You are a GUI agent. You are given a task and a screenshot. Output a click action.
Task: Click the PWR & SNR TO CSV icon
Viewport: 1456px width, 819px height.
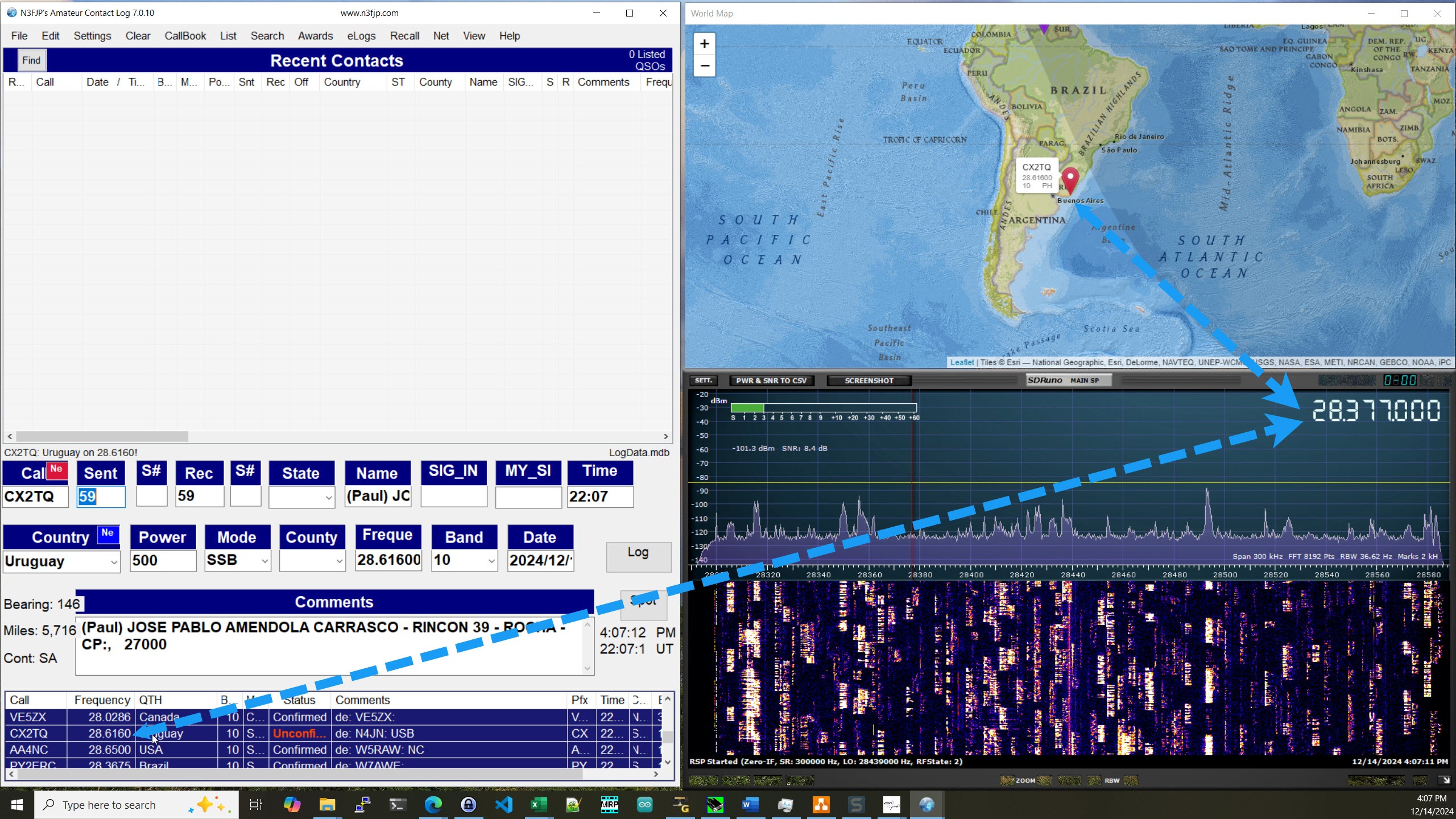point(774,381)
